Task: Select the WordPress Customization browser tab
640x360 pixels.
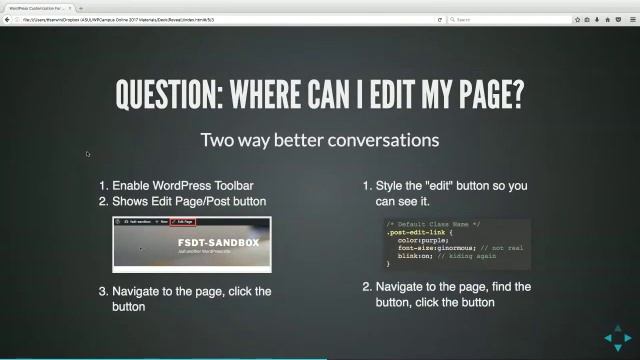Action: click(x=39, y=8)
